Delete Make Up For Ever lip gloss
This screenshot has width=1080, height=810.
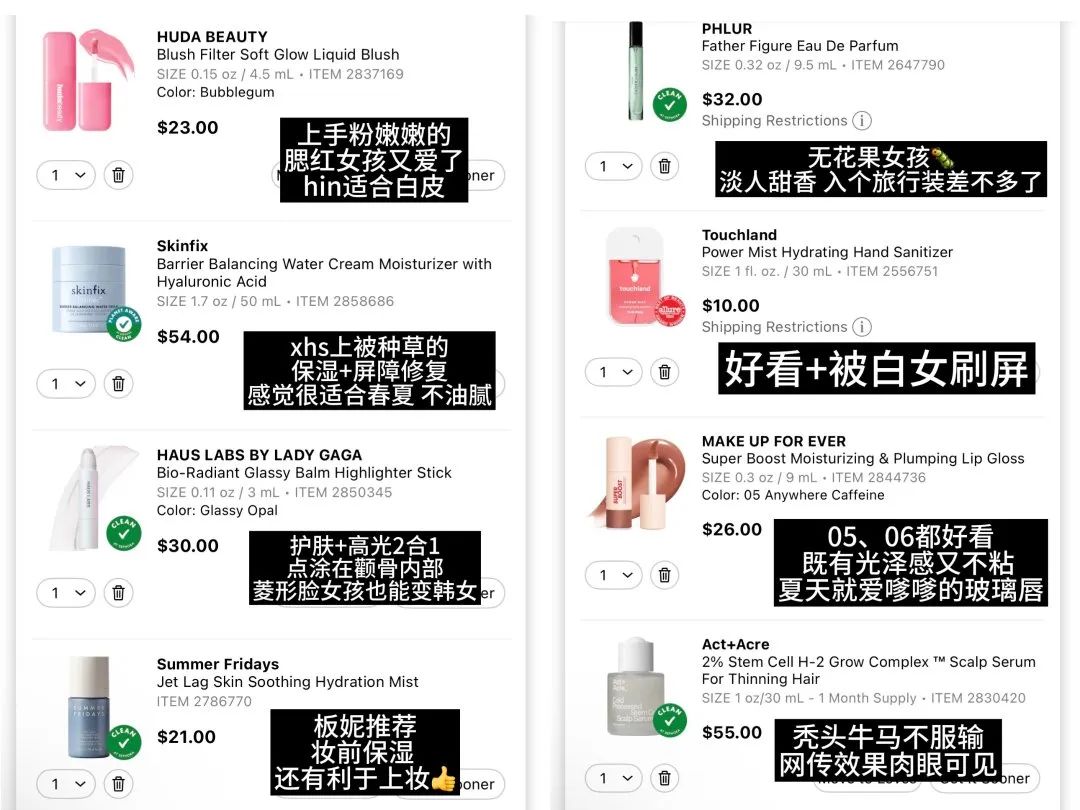(665, 575)
